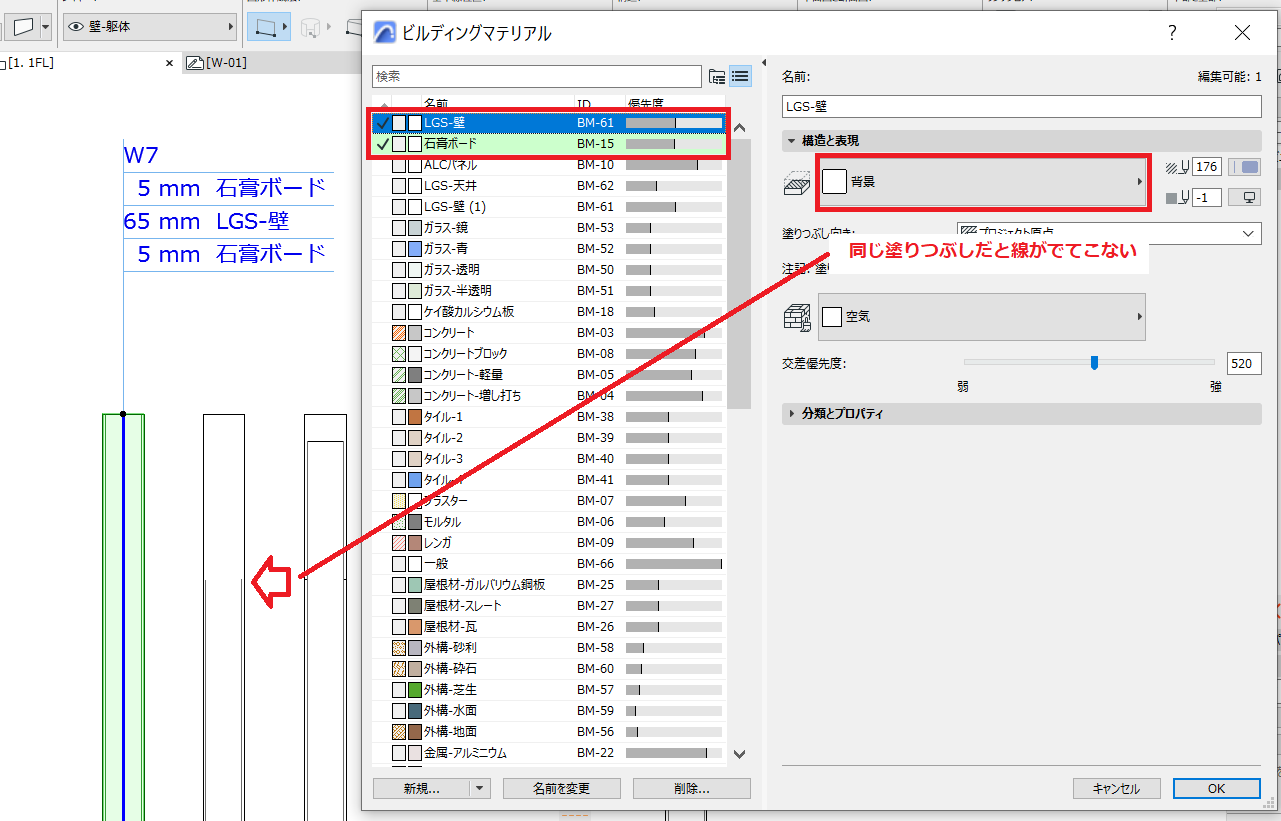1281x821 pixels.
Task: Click the priority value 520 field
Action: [1244, 364]
